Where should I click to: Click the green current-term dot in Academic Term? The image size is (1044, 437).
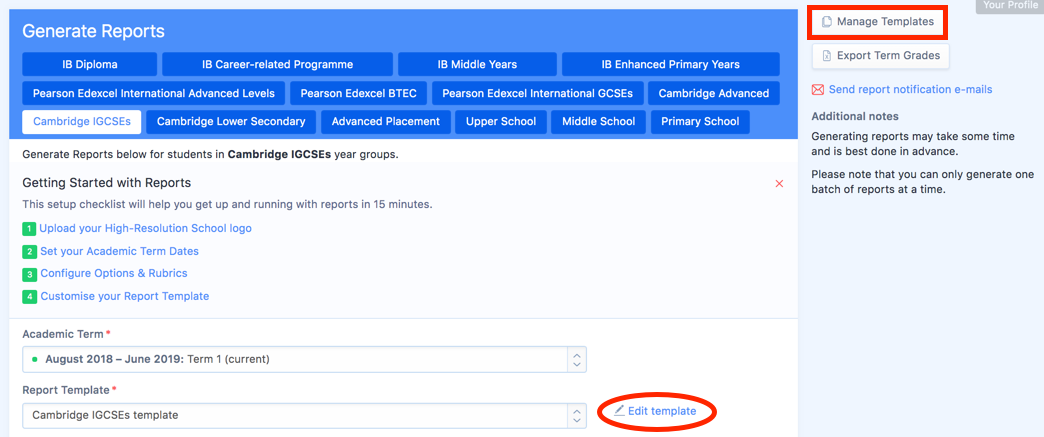[x=35, y=359]
